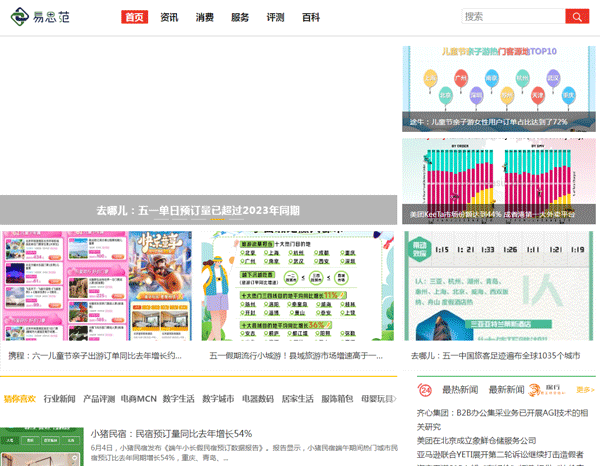Select the 猜你喜欢 category tab
The width and height of the screenshot is (600, 466).
coord(20,399)
